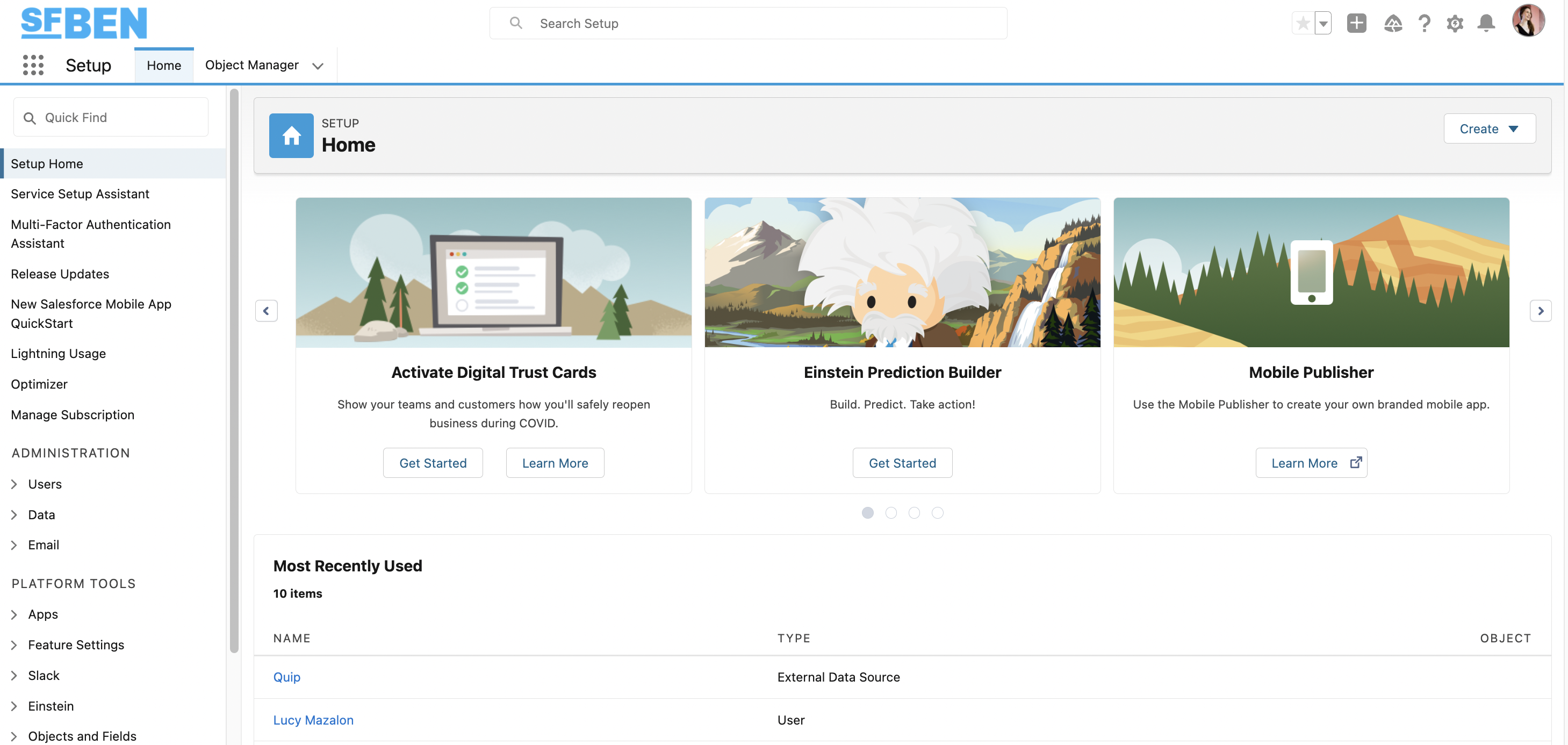Open Global Actions plus icon

click(1356, 23)
